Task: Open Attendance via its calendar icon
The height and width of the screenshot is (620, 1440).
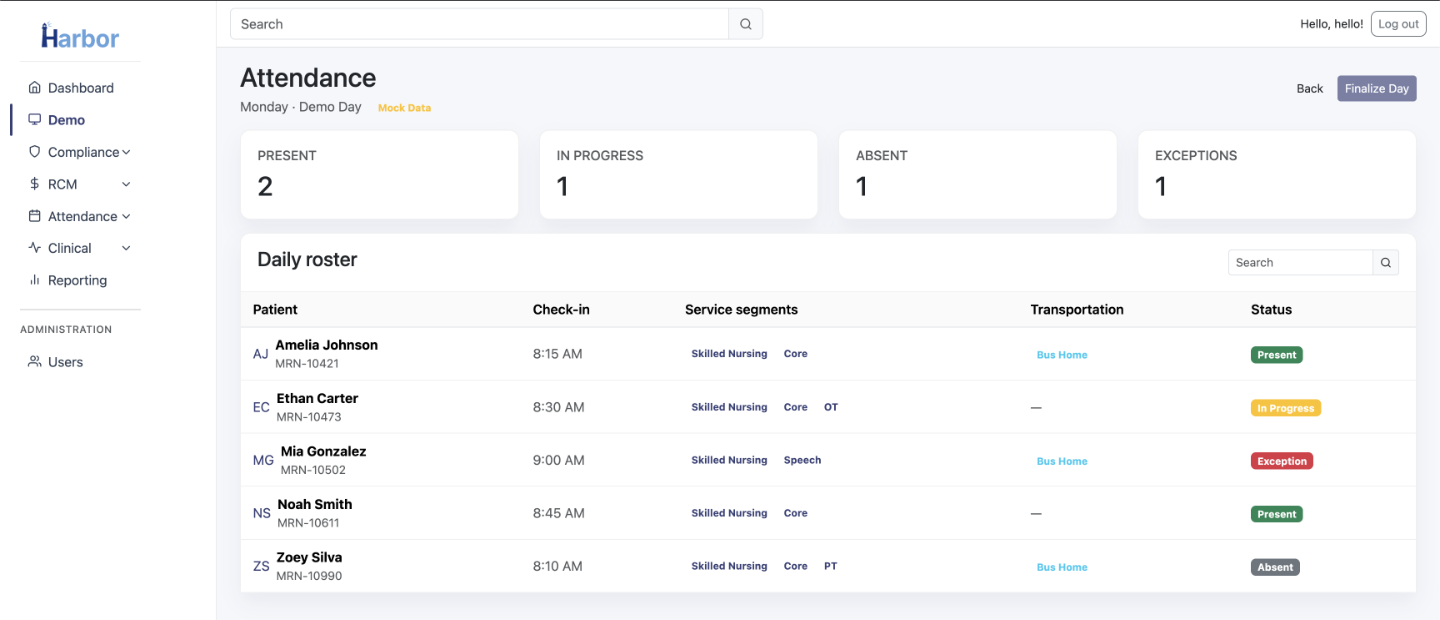Action: click(x=33, y=215)
